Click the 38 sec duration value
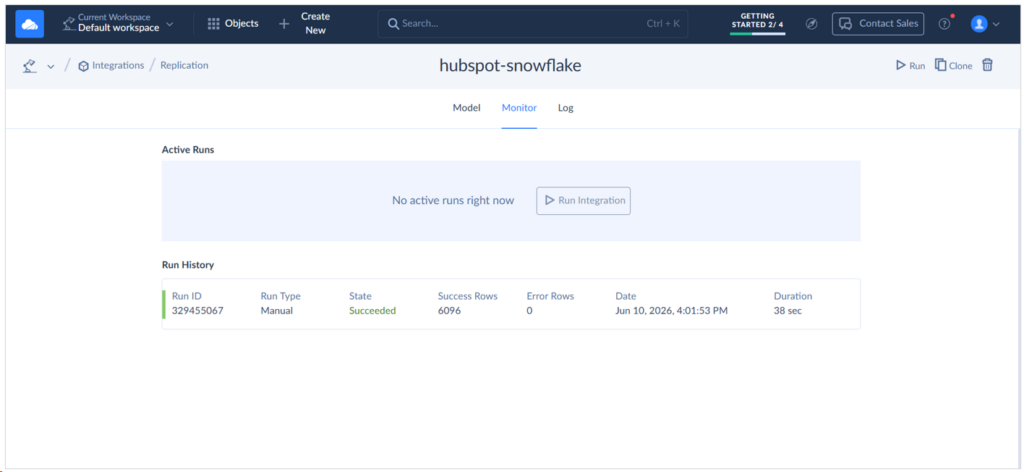Viewport: 1024px width, 472px height. pyautogui.click(x=788, y=311)
